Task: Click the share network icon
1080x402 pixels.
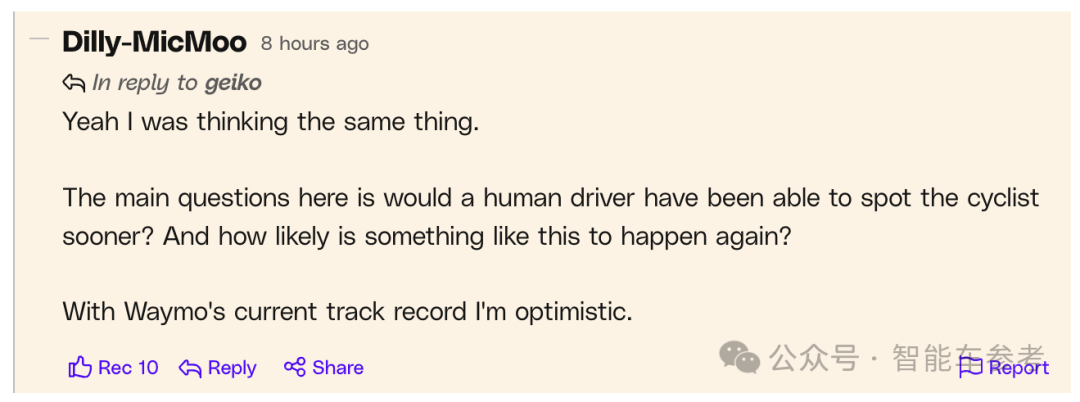Action: [294, 368]
